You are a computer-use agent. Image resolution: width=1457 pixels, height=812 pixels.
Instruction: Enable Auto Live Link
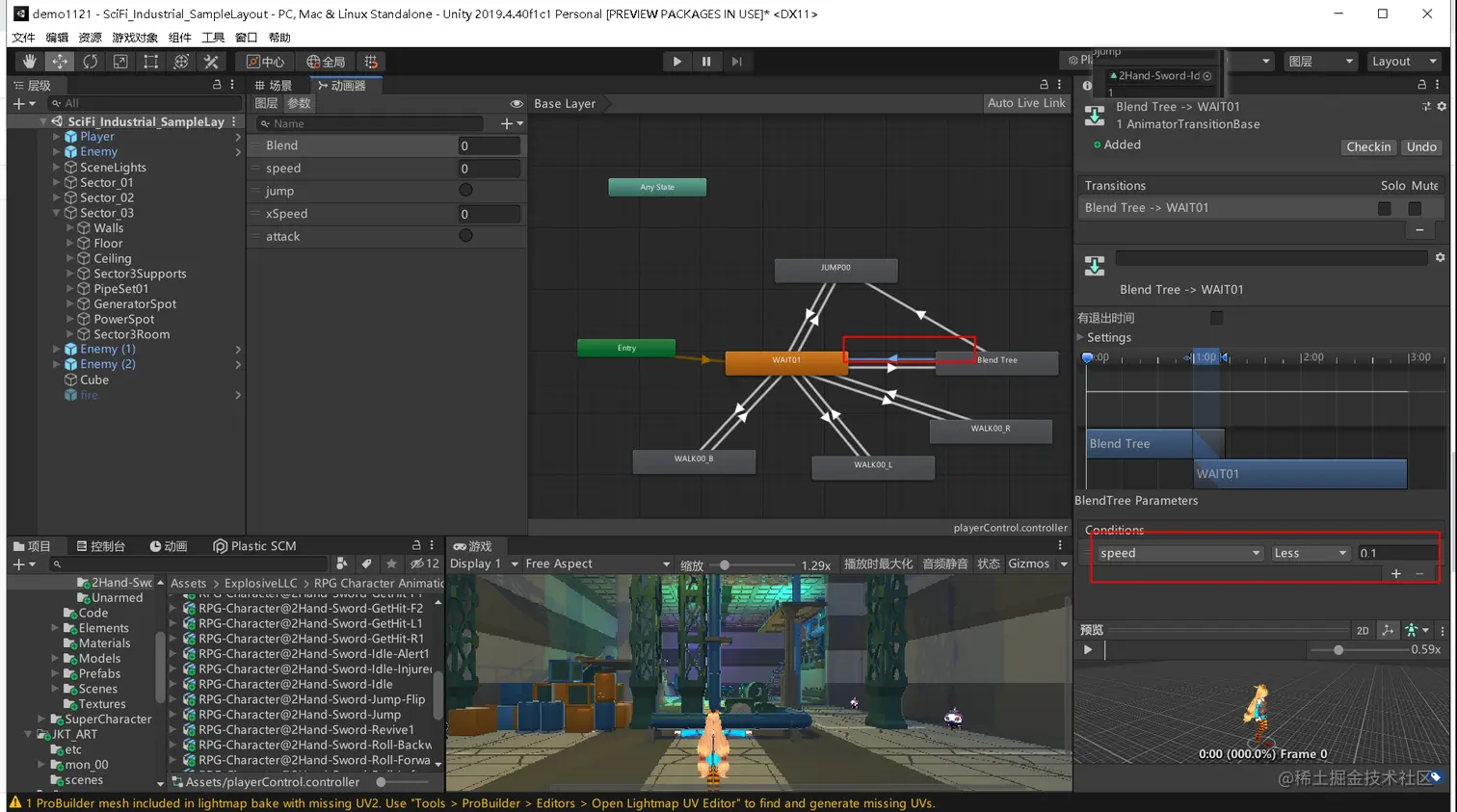pos(1026,103)
